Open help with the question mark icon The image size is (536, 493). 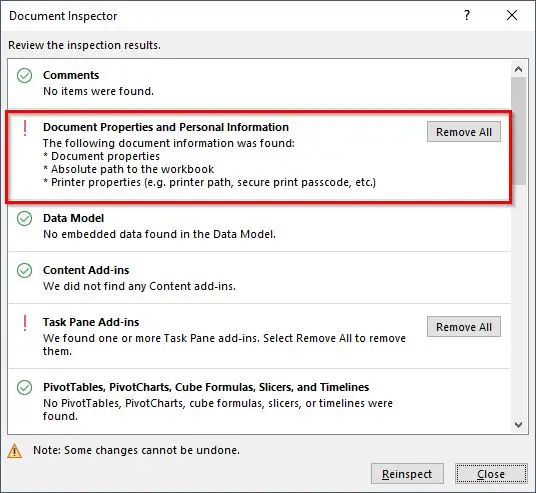467,15
